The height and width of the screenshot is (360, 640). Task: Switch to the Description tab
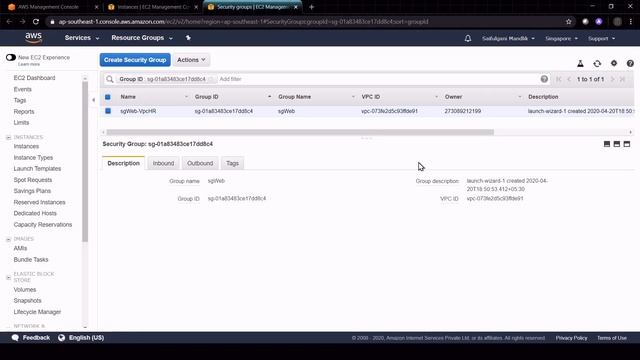coord(123,163)
